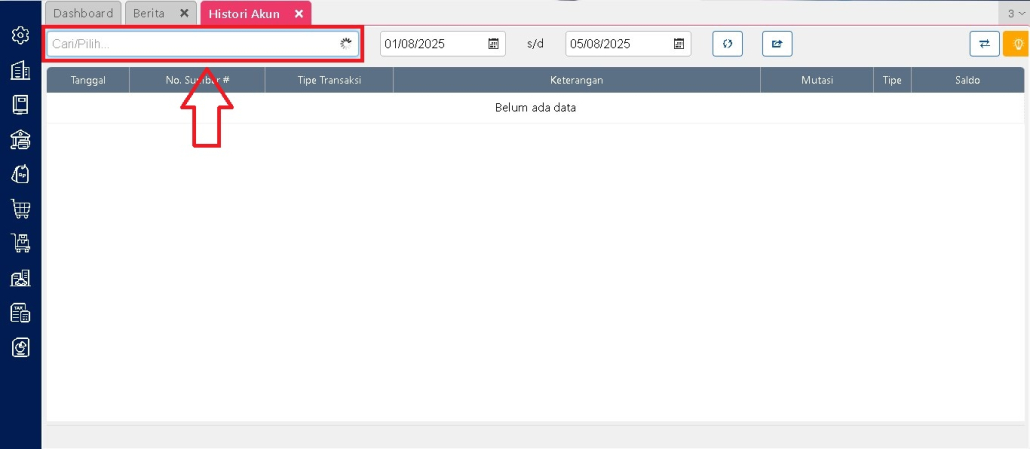
Task: Open the end date calendar picker
Action: [x=679, y=44]
